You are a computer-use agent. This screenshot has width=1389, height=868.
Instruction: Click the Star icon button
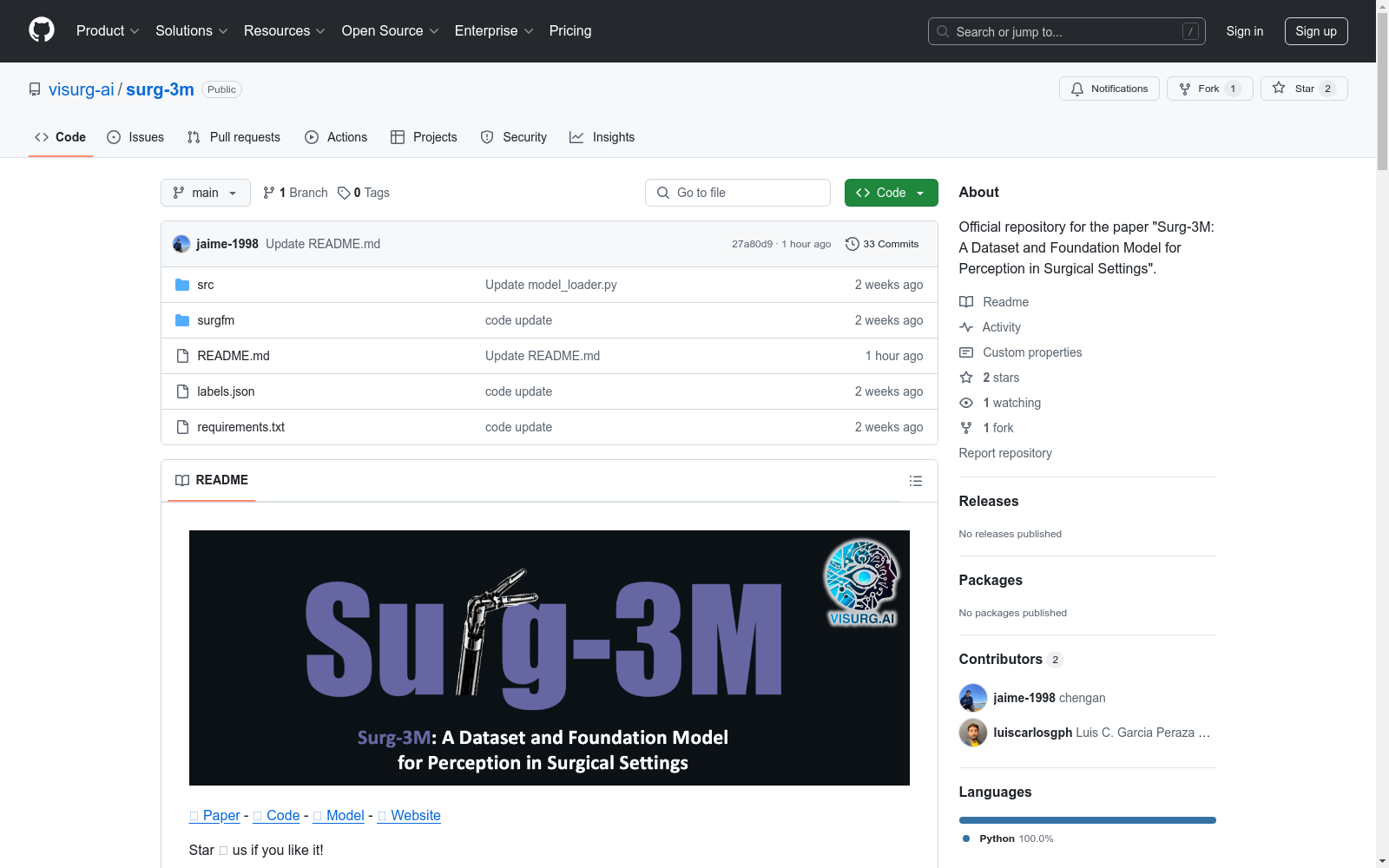tap(1279, 88)
